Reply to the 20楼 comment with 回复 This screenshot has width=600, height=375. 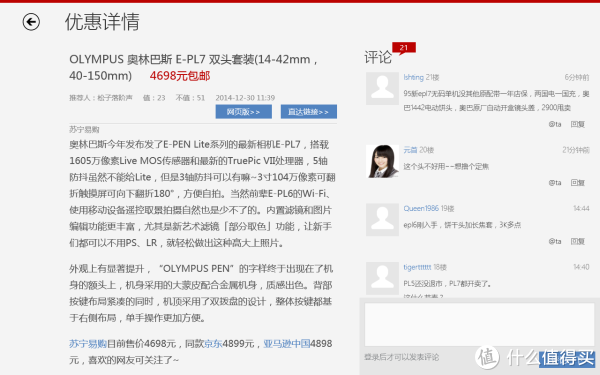point(577,183)
